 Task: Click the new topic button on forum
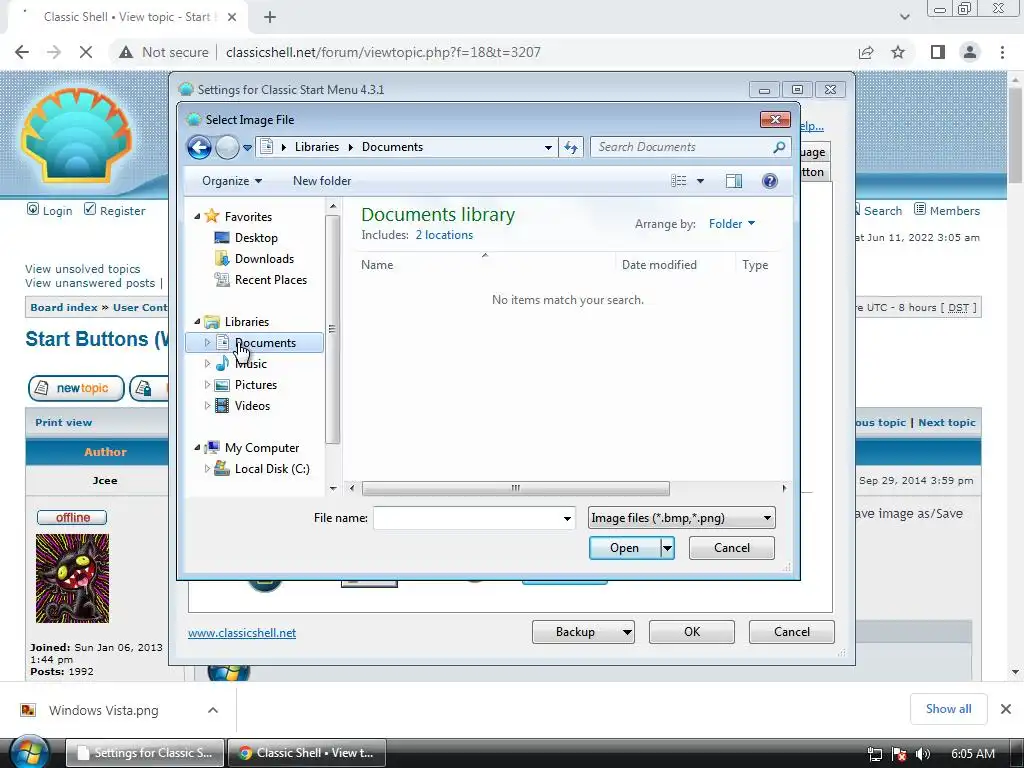76,389
